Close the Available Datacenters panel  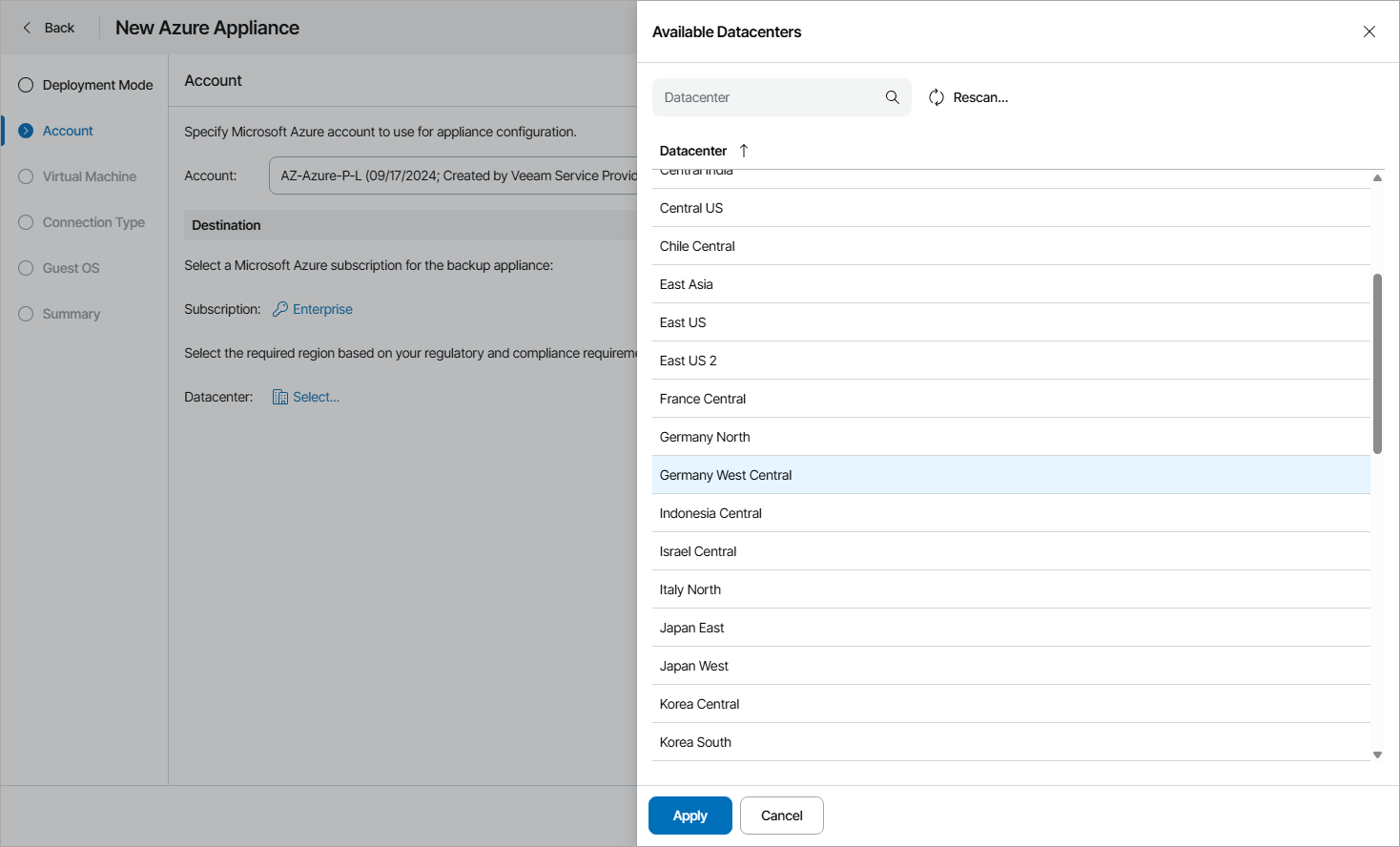pos(1369,31)
